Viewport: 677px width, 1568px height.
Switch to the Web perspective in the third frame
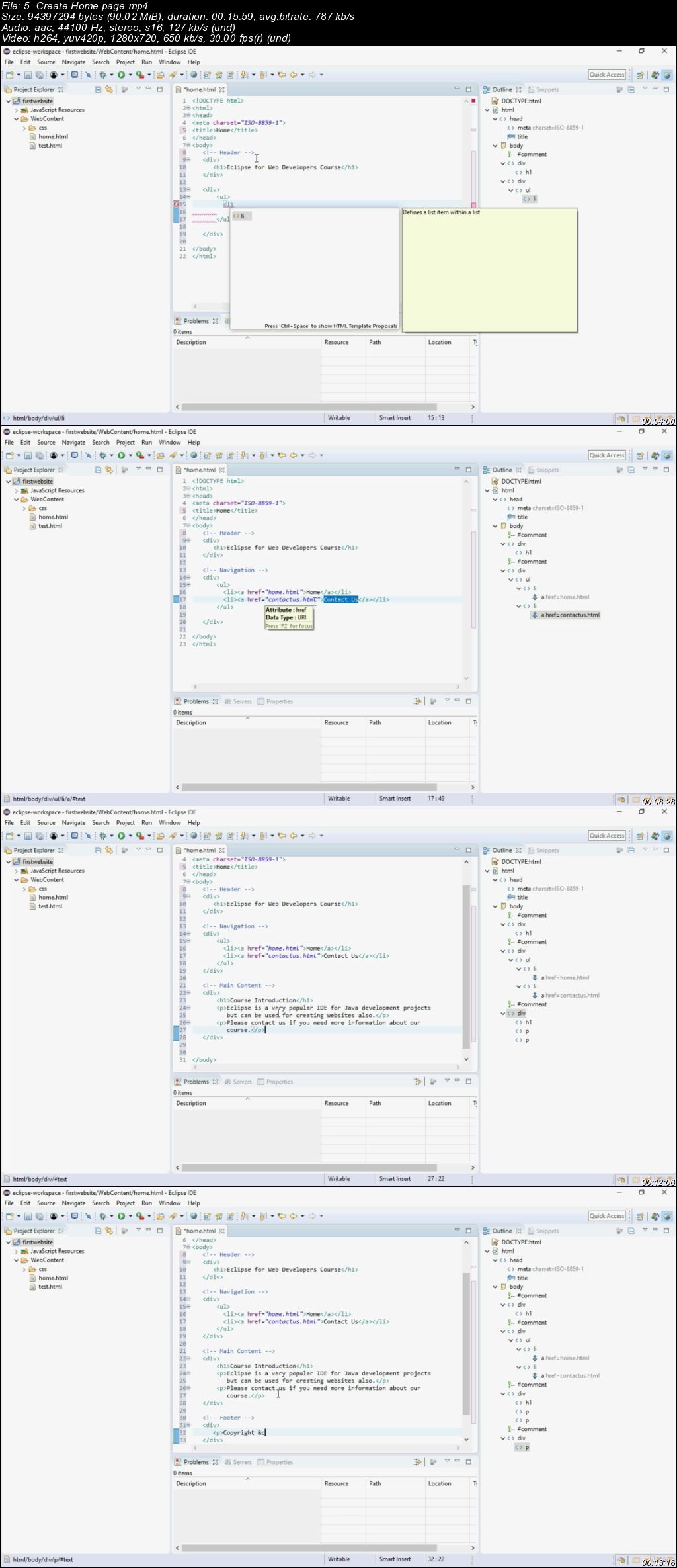pos(667,836)
